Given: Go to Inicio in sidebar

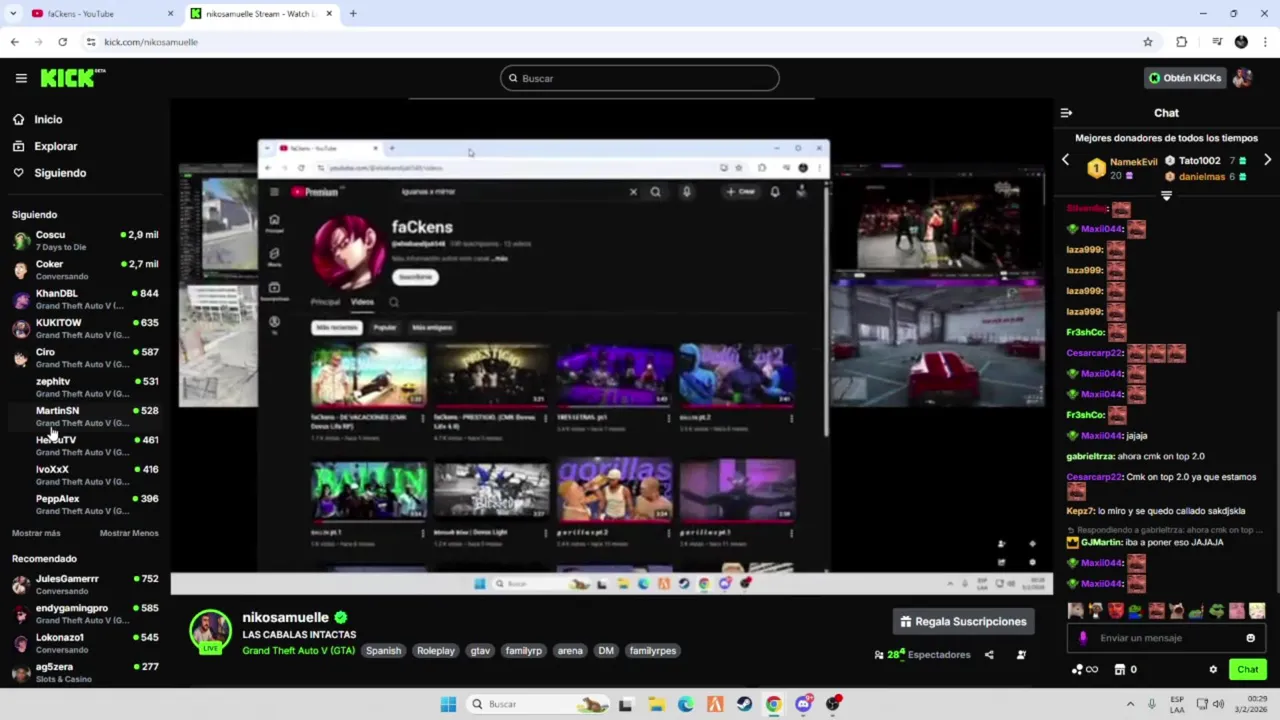Looking at the screenshot, I should 47,119.
